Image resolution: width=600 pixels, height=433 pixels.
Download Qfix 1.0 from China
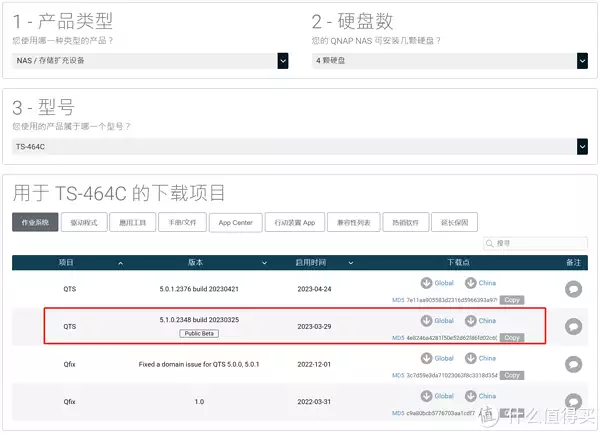coord(481,396)
